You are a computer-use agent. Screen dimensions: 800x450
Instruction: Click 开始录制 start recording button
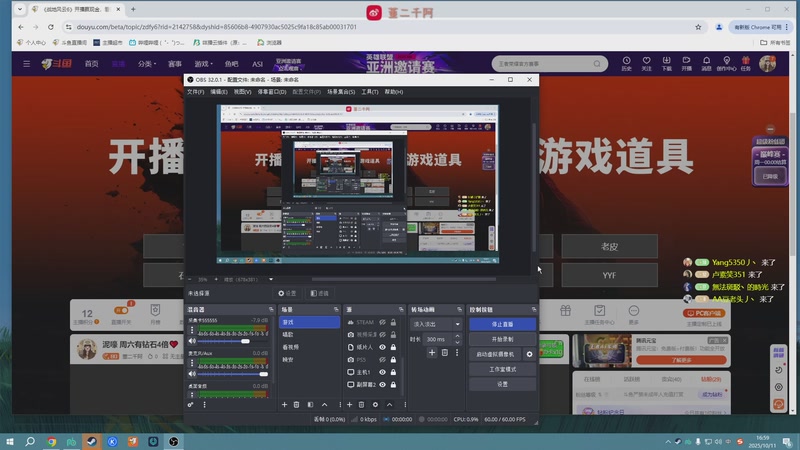pos(503,339)
